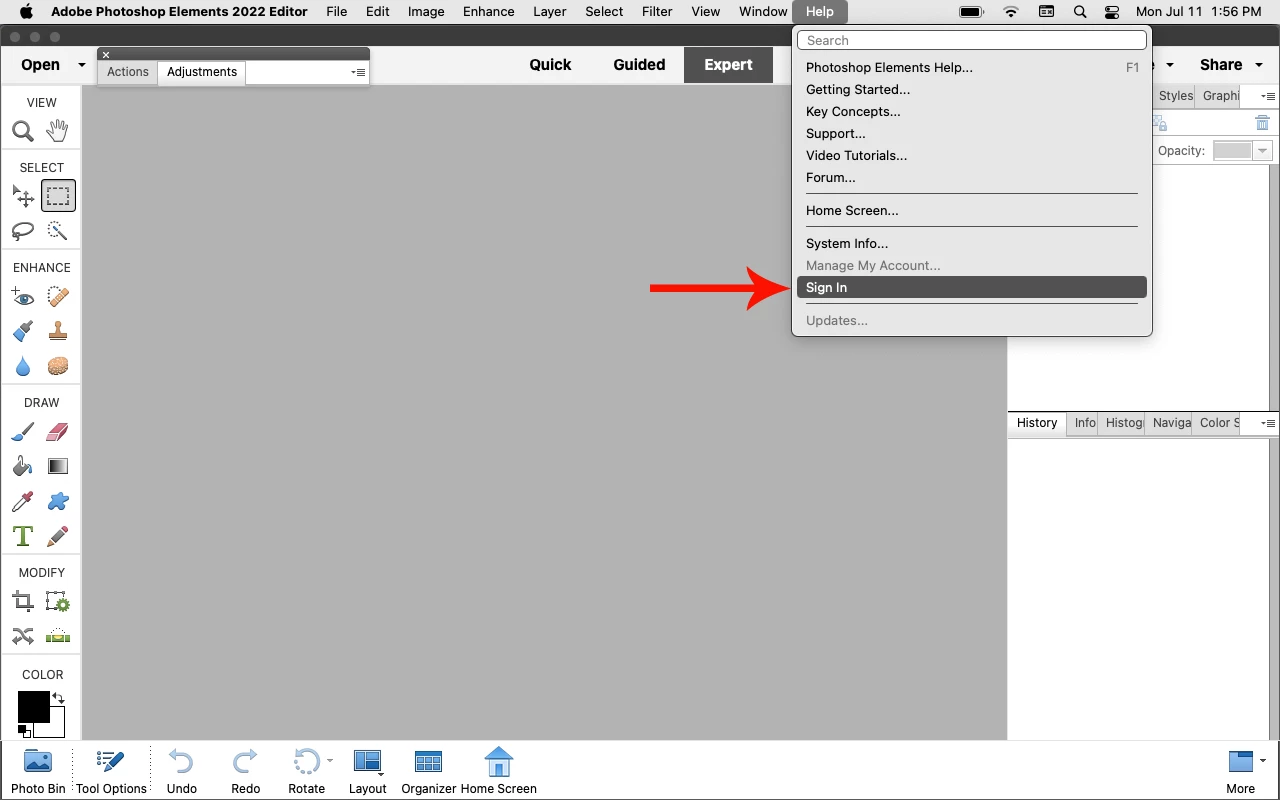Select the Gradient tool

pyautogui.click(x=58, y=466)
